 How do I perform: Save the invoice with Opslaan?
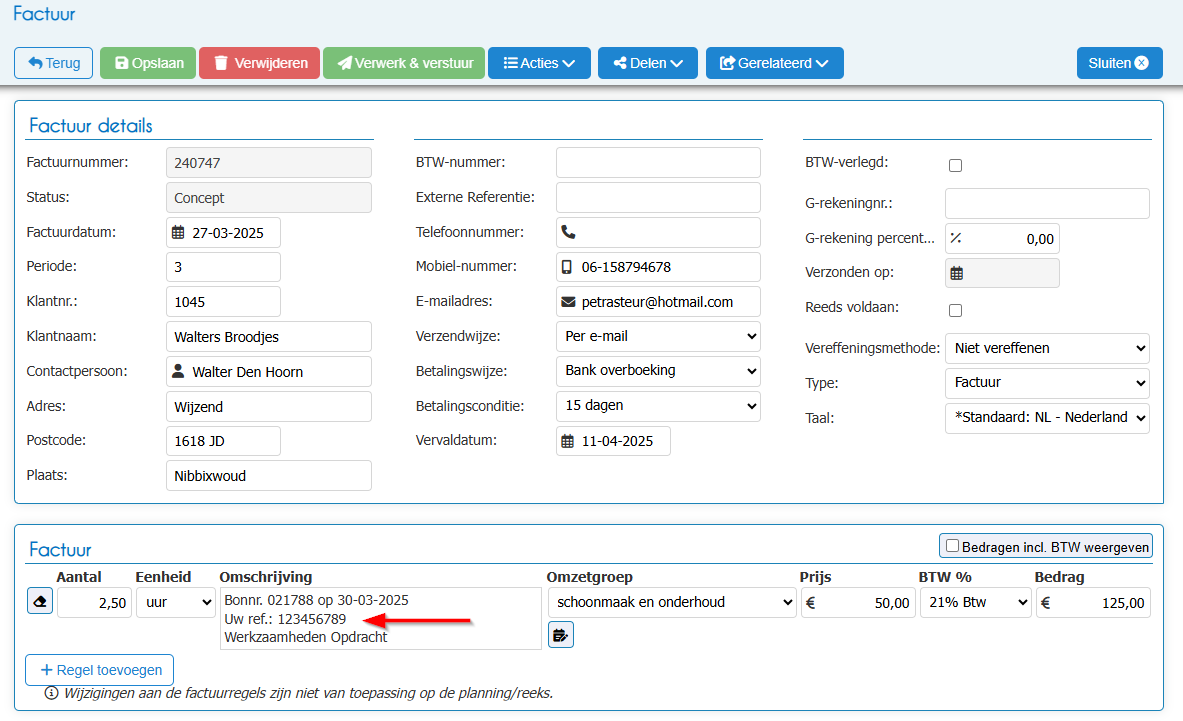point(148,63)
